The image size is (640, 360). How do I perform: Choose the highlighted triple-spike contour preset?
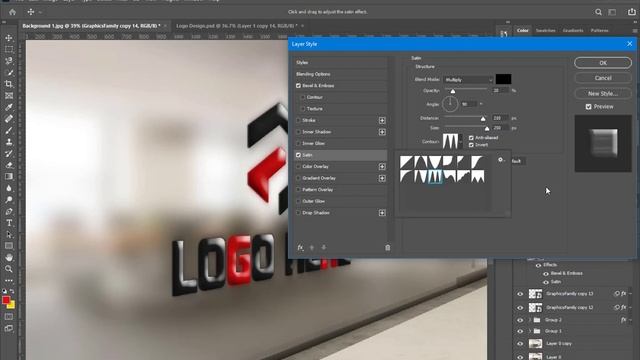435,176
